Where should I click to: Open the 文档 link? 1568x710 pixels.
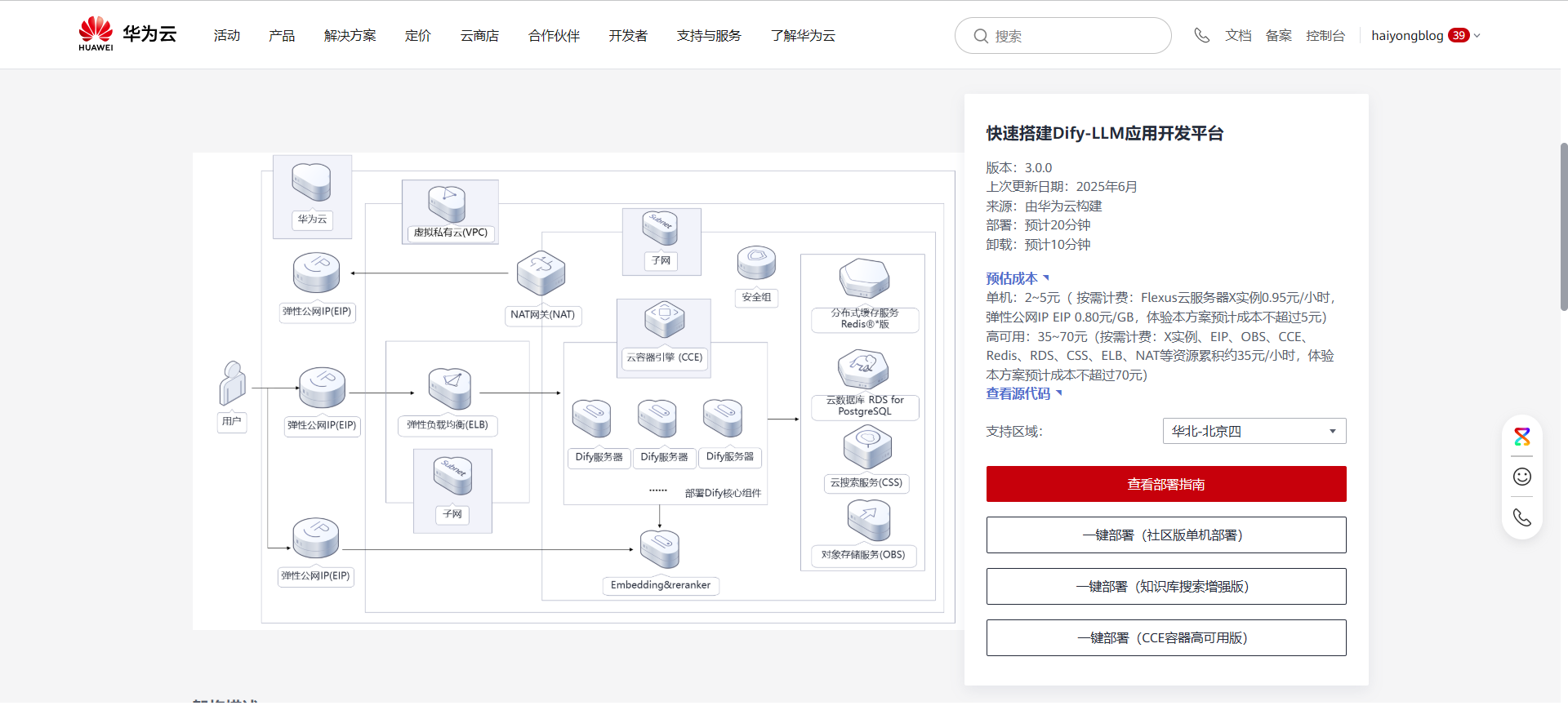pyautogui.click(x=1238, y=35)
